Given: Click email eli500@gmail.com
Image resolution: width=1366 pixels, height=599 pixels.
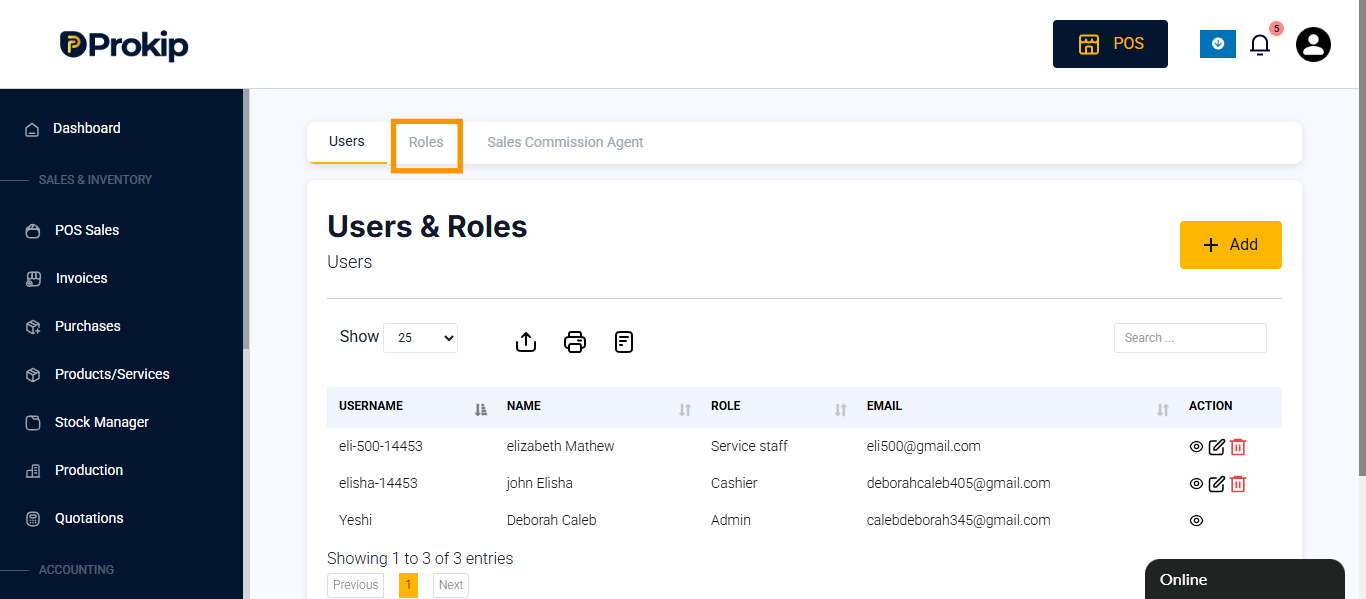Looking at the screenshot, I should tap(923, 446).
